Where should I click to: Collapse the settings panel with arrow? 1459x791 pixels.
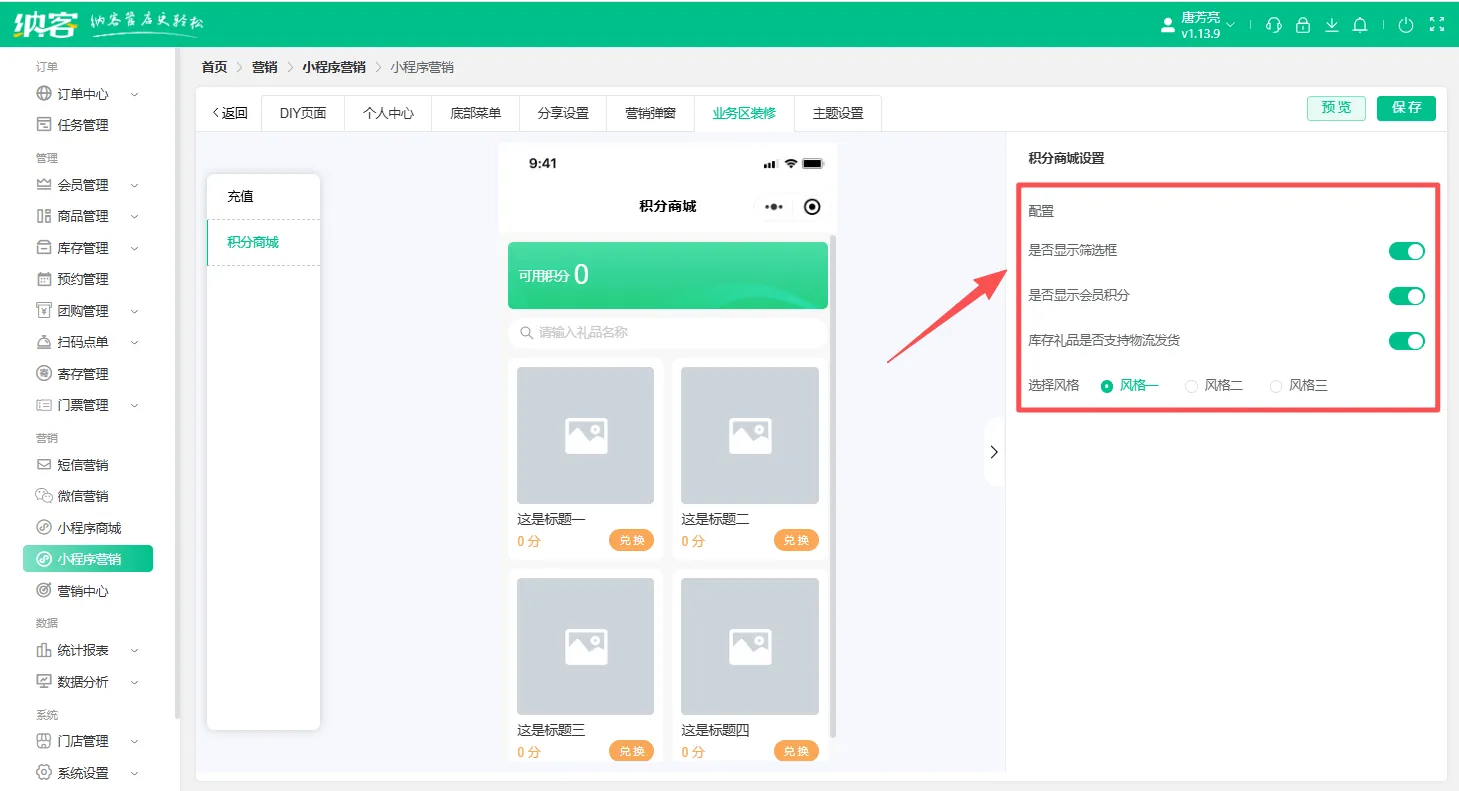(x=993, y=452)
